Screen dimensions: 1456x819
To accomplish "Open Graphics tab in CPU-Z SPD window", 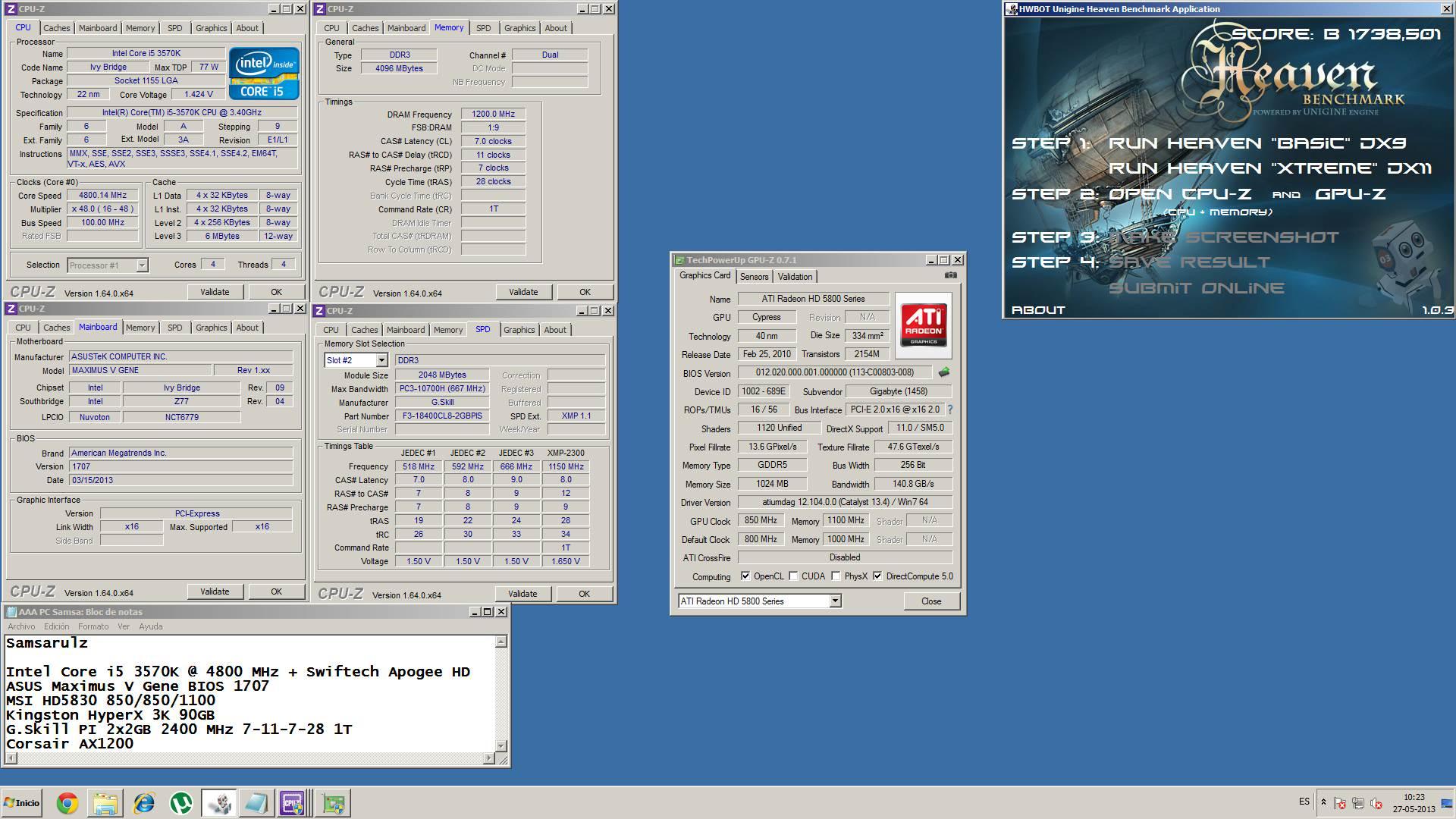I will pyautogui.click(x=519, y=330).
